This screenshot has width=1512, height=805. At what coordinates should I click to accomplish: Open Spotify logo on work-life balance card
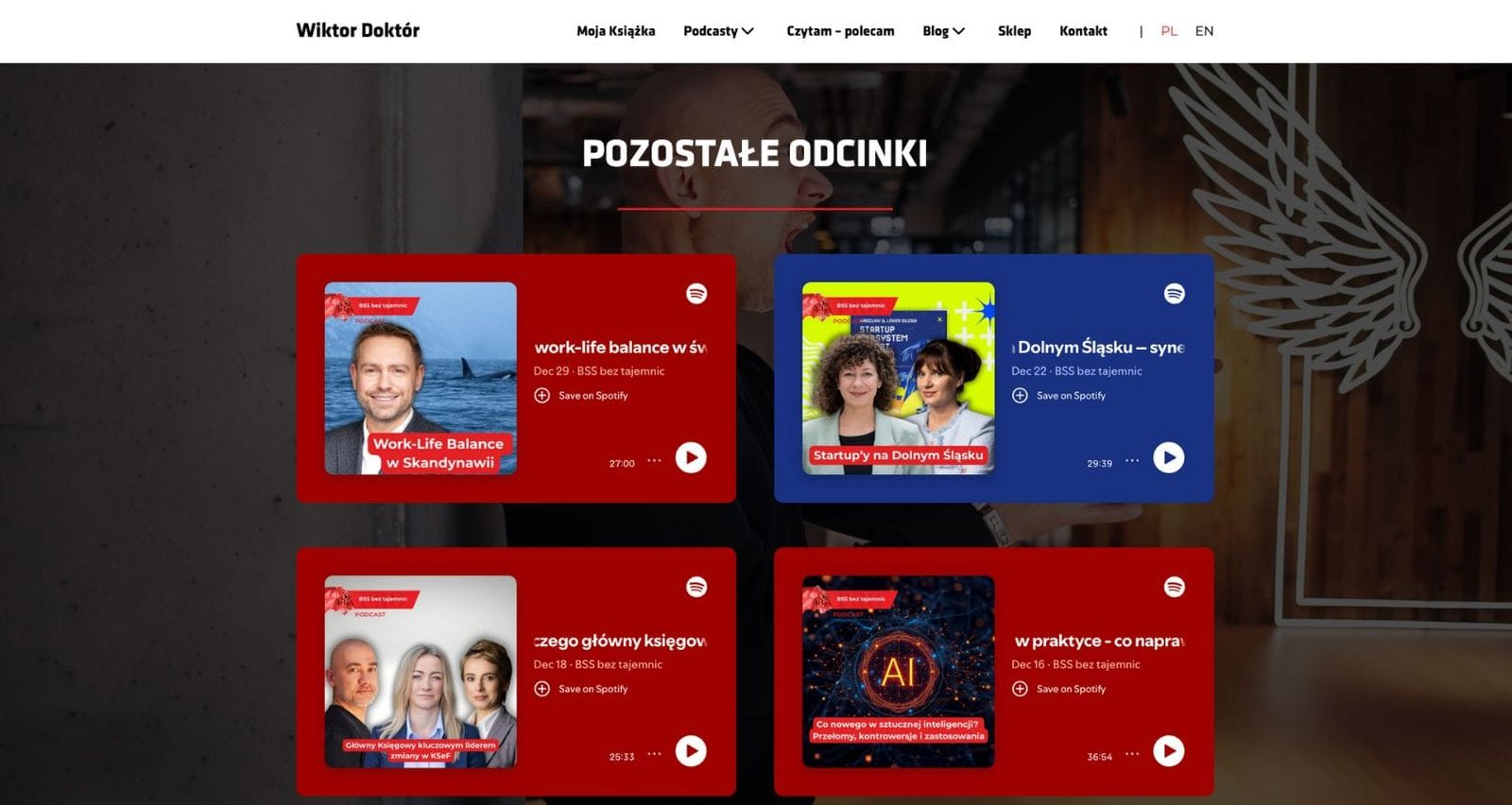(696, 294)
